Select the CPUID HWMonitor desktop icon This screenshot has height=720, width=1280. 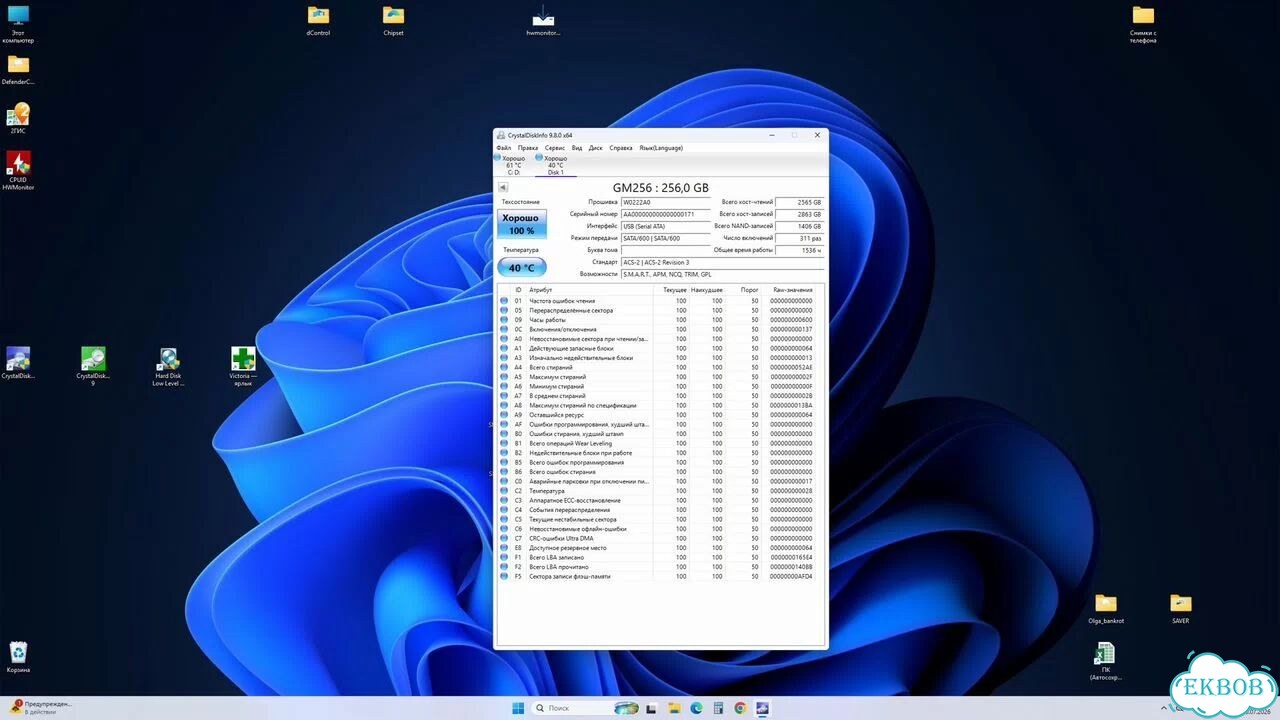pyautogui.click(x=18, y=170)
